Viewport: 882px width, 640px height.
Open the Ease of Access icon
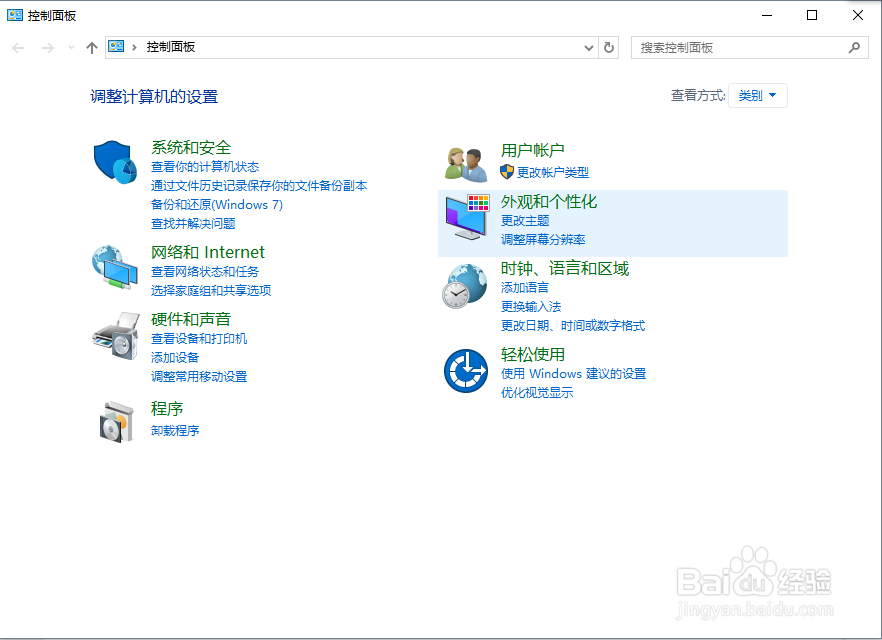[466, 371]
